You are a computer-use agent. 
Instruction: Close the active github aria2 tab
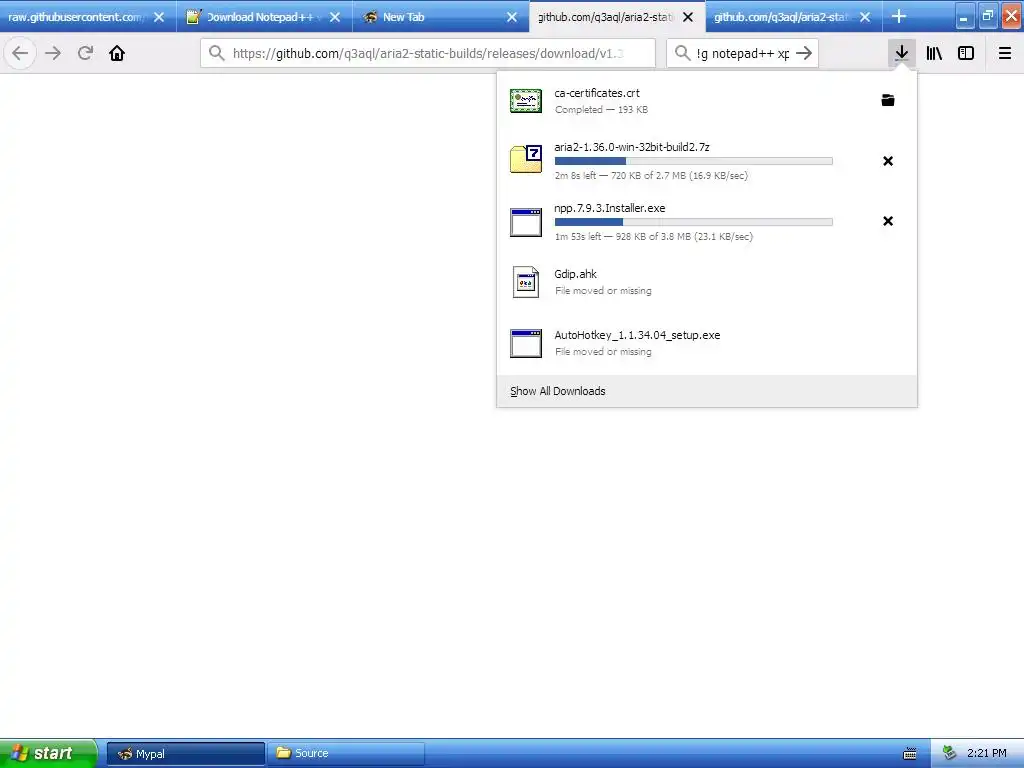688,17
